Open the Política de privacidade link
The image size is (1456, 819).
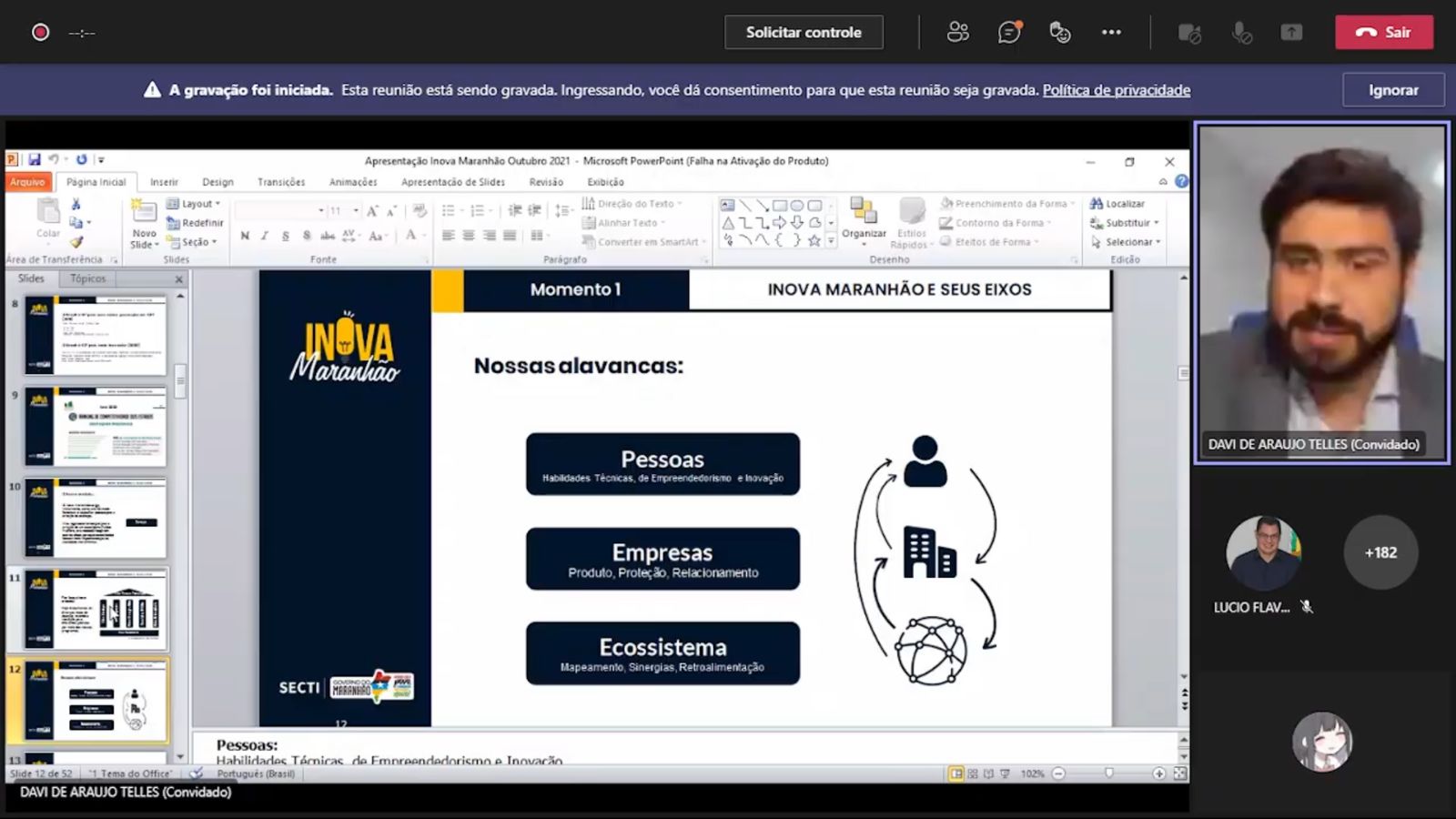[1116, 90]
